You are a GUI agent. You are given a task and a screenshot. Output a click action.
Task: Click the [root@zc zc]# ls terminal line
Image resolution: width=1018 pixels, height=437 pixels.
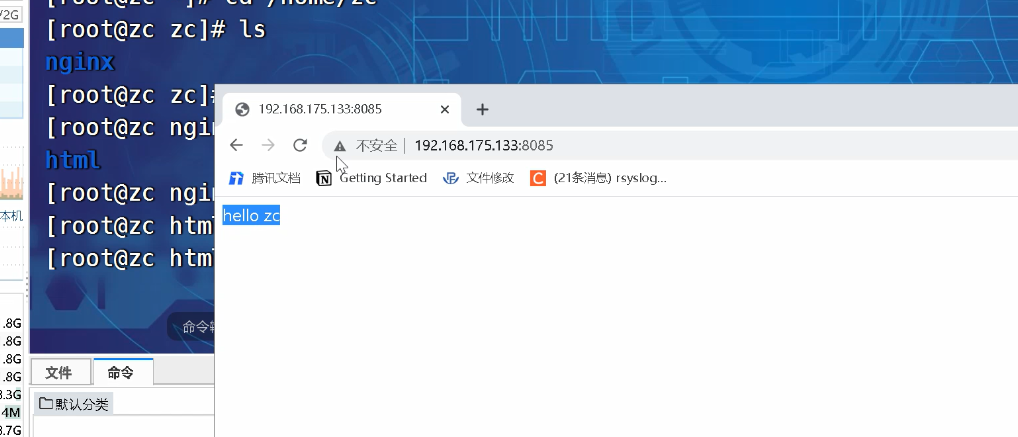point(156,30)
